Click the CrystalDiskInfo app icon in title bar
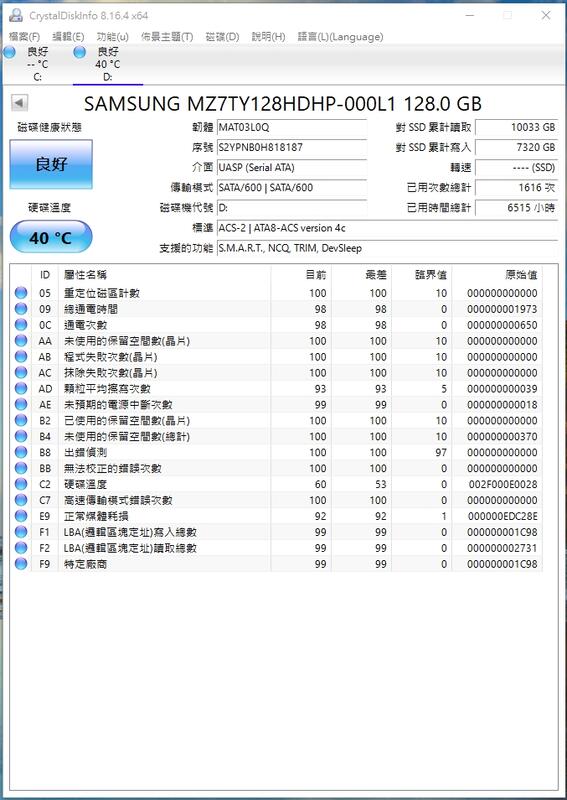The image size is (567, 800). click(16, 15)
